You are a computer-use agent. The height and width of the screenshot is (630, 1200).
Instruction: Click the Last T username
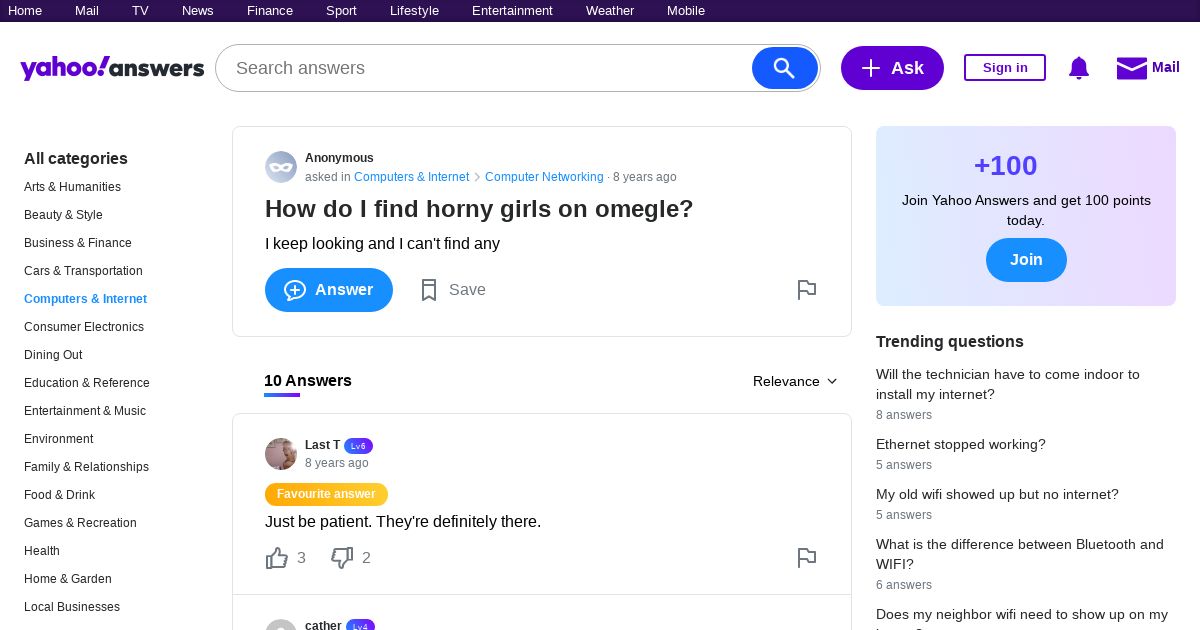[x=322, y=445]
